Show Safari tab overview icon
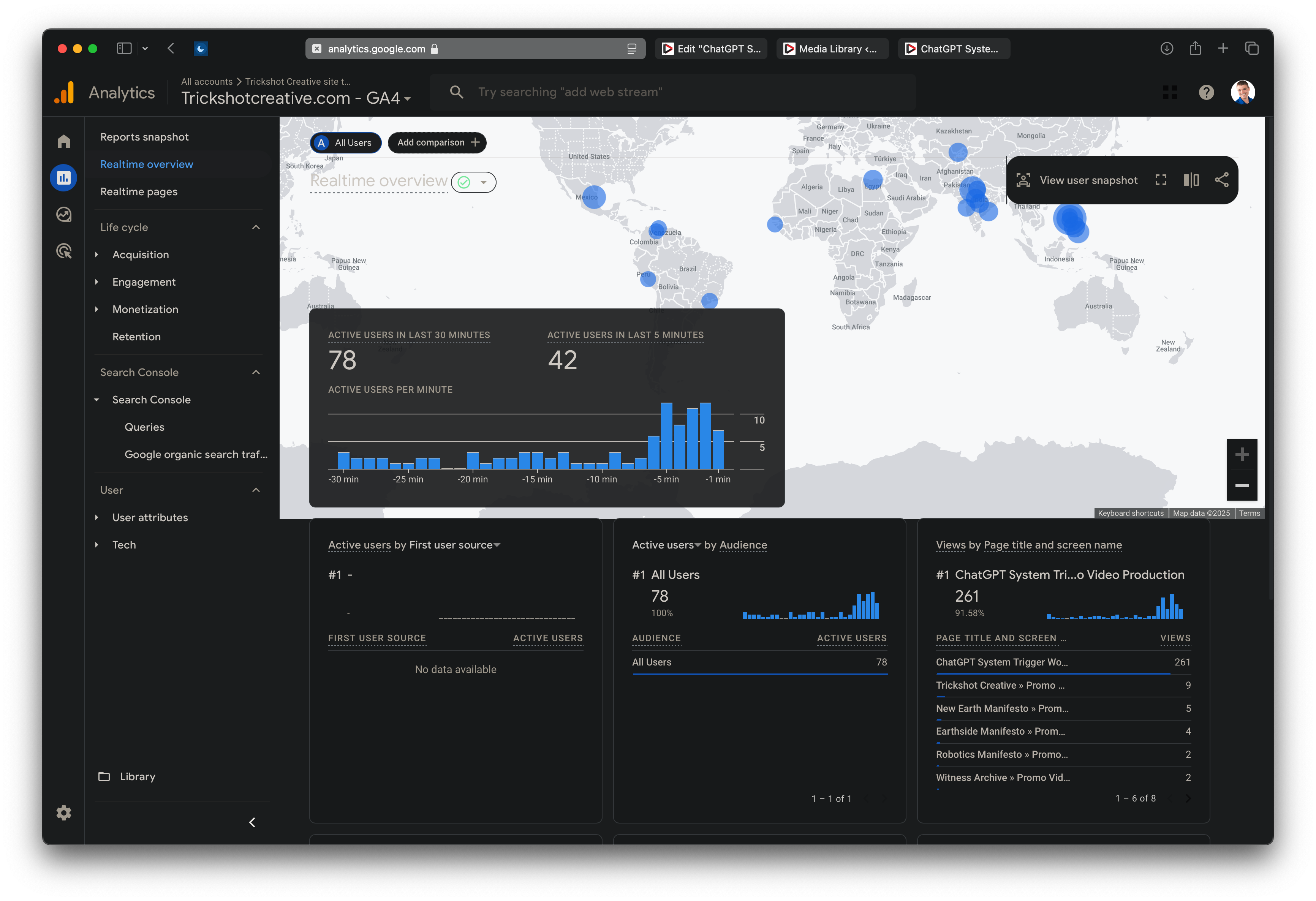 1251,49
